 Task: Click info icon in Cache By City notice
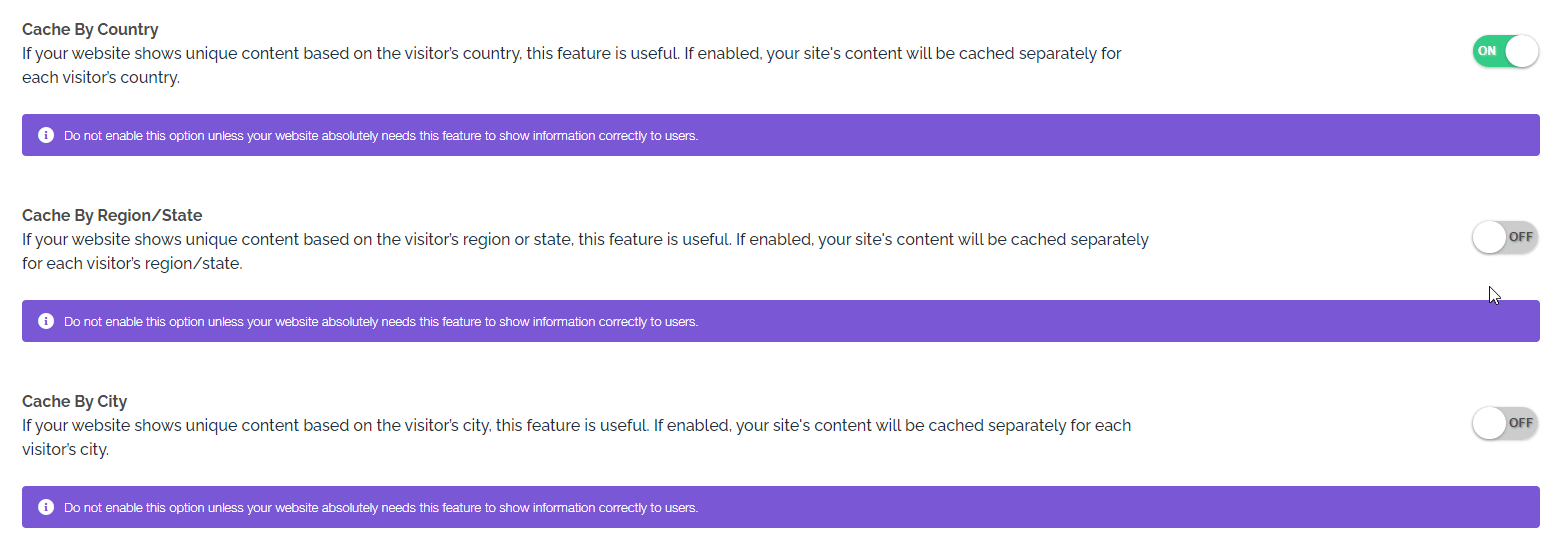coord(45,507)
